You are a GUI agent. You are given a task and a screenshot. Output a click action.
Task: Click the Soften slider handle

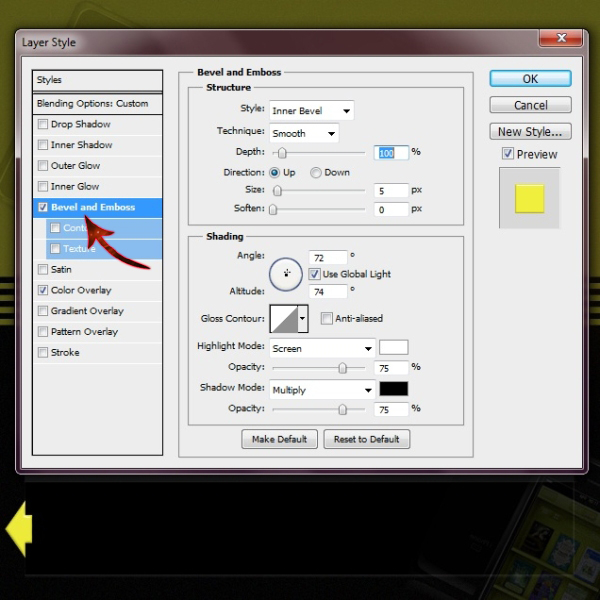273,210
